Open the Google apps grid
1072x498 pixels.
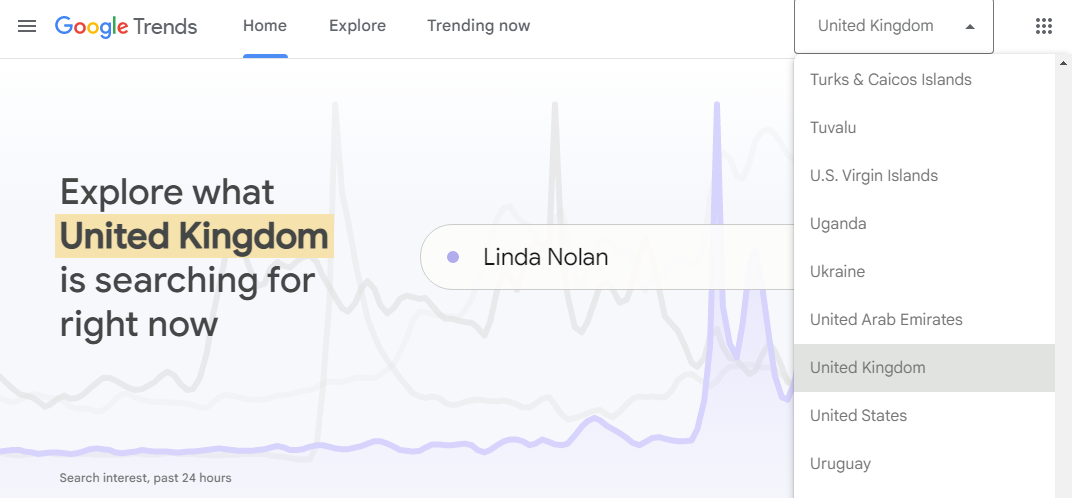1043,27
